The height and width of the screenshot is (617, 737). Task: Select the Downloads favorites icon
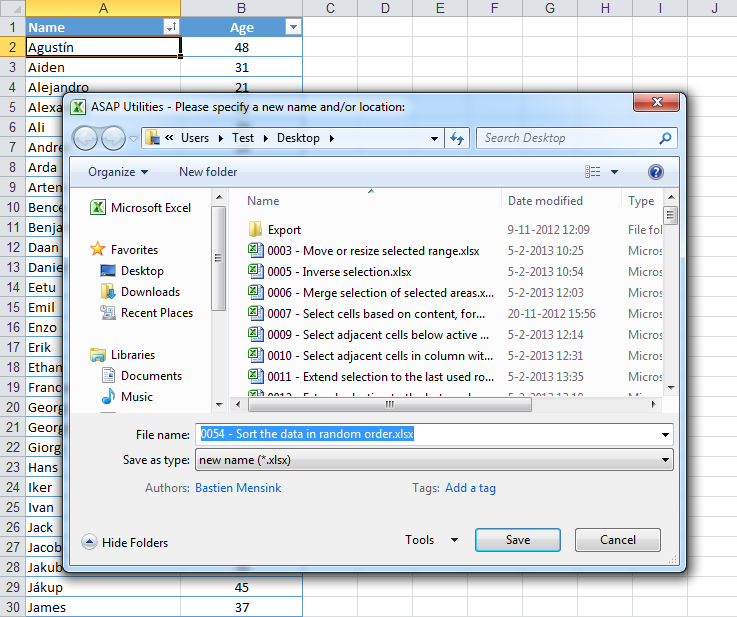(109, 292)
